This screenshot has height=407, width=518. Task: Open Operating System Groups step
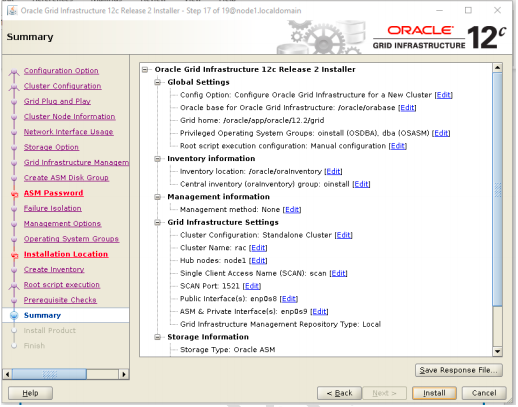tap(71, 239)
